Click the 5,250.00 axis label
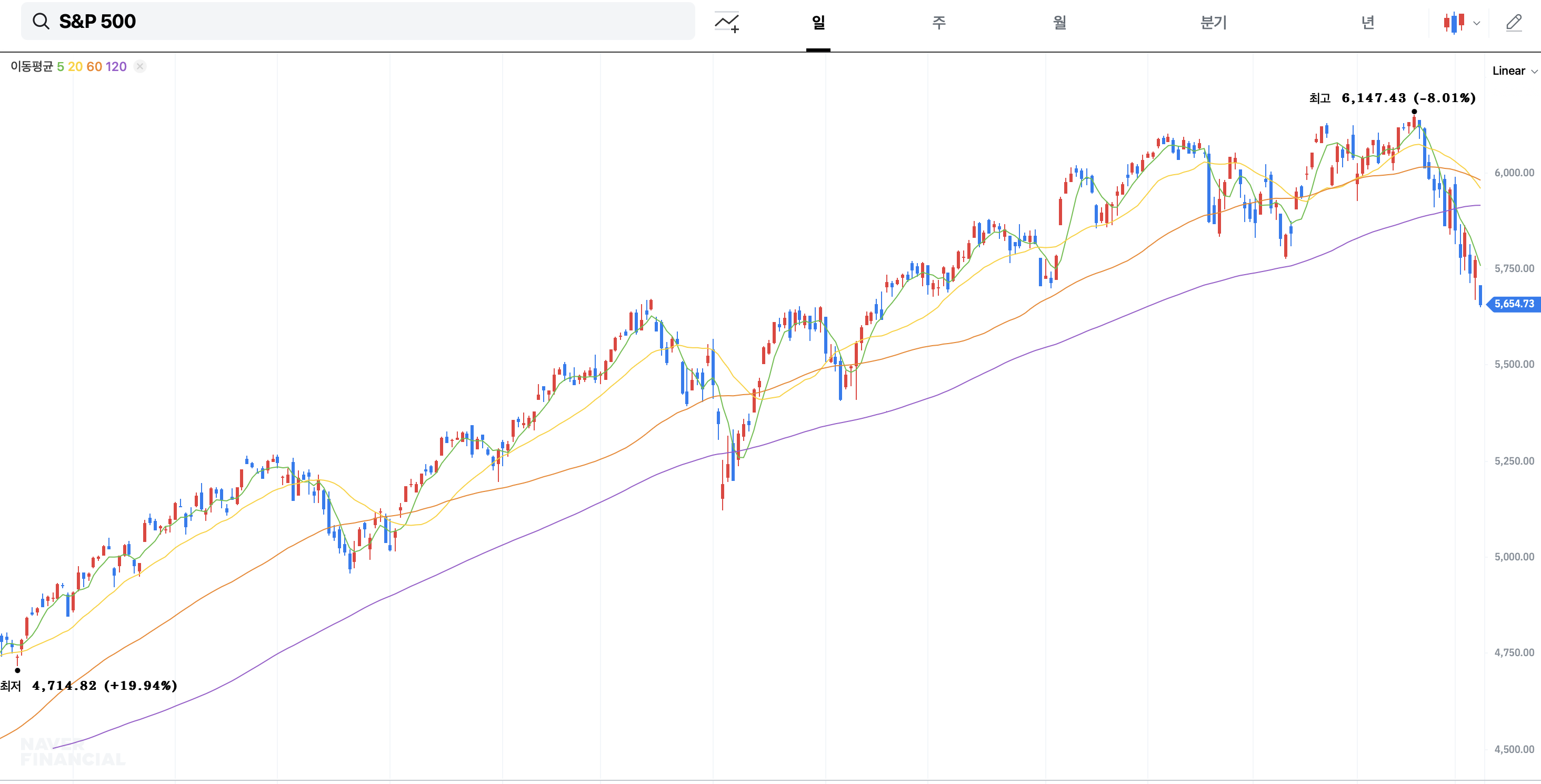This screenshot has height=784, width=1541. click(1514, 461)
